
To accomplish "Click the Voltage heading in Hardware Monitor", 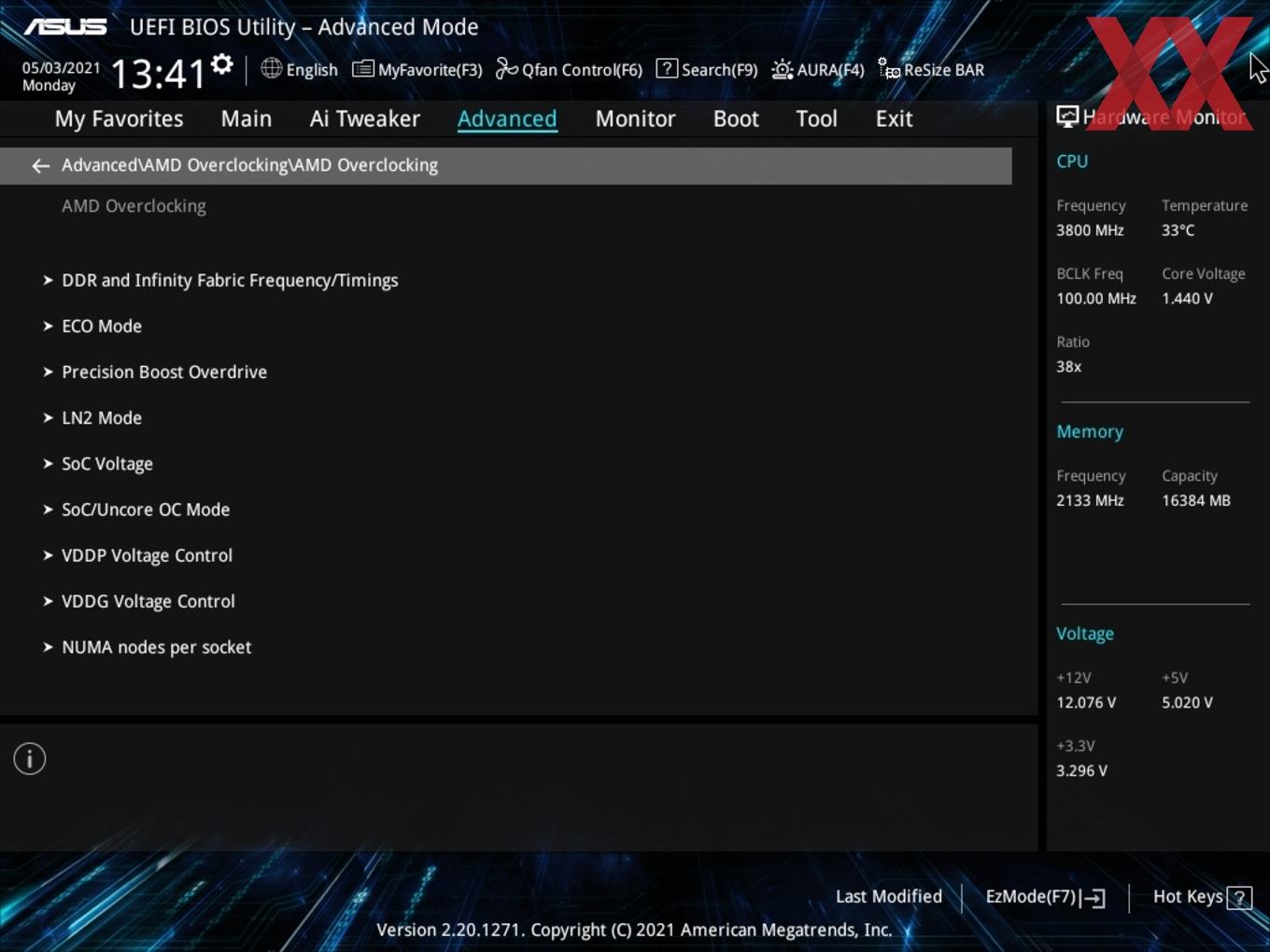I will click(x=1085, y=634).
